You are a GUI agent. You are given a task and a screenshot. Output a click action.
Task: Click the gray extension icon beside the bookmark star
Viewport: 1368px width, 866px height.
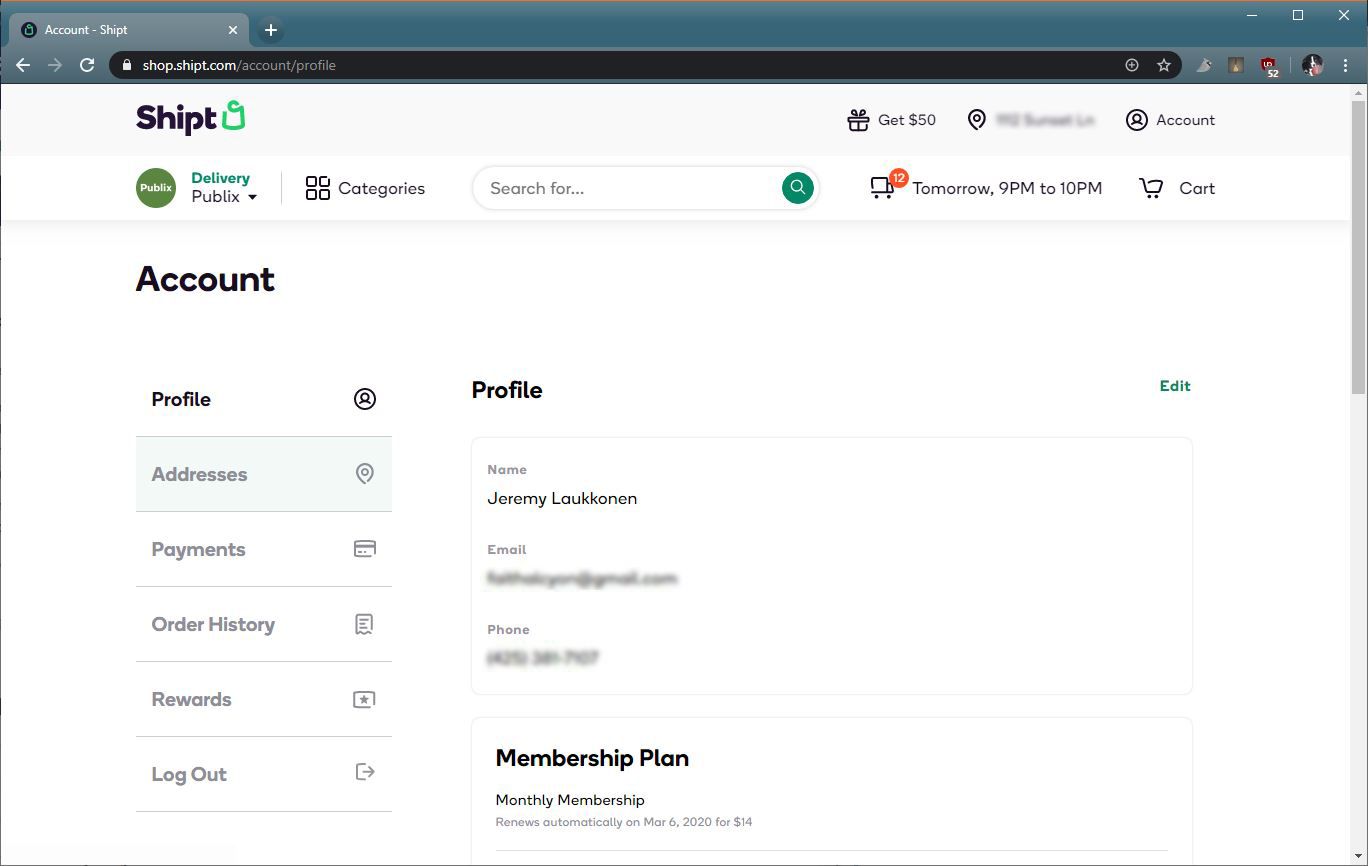click(x=1205, y=65)
